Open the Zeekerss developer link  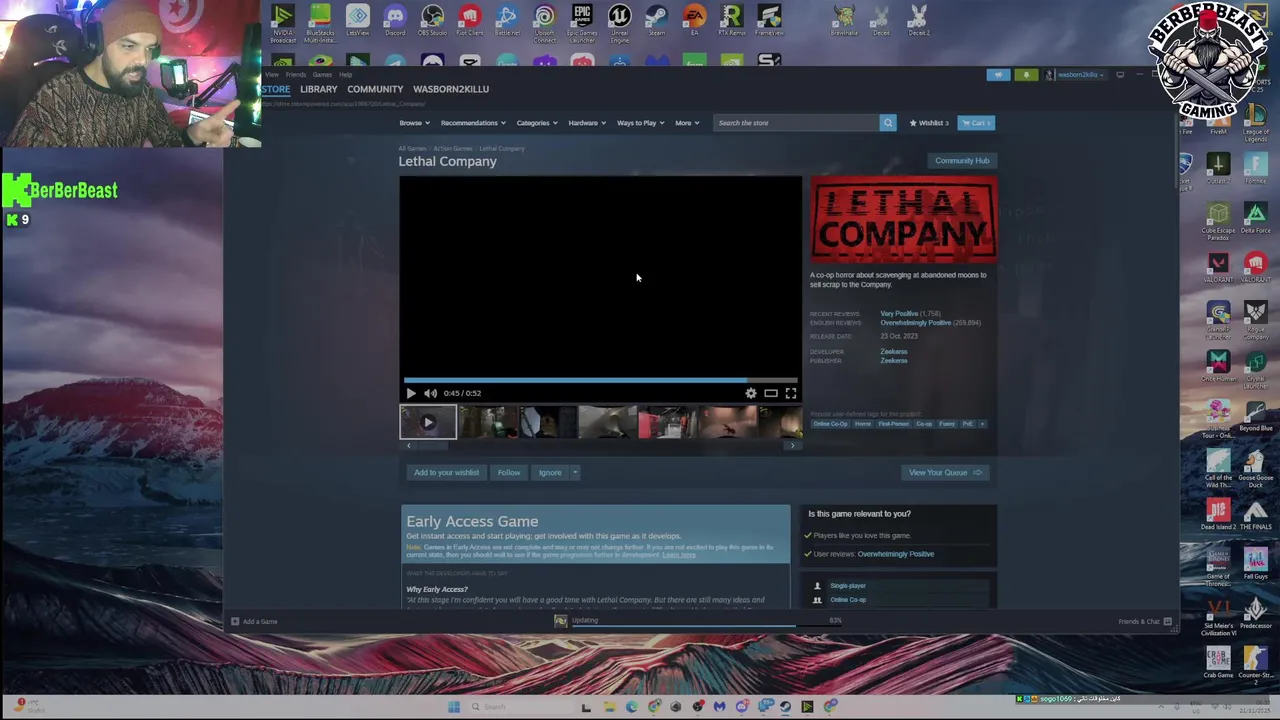click(x=894, y=352)
